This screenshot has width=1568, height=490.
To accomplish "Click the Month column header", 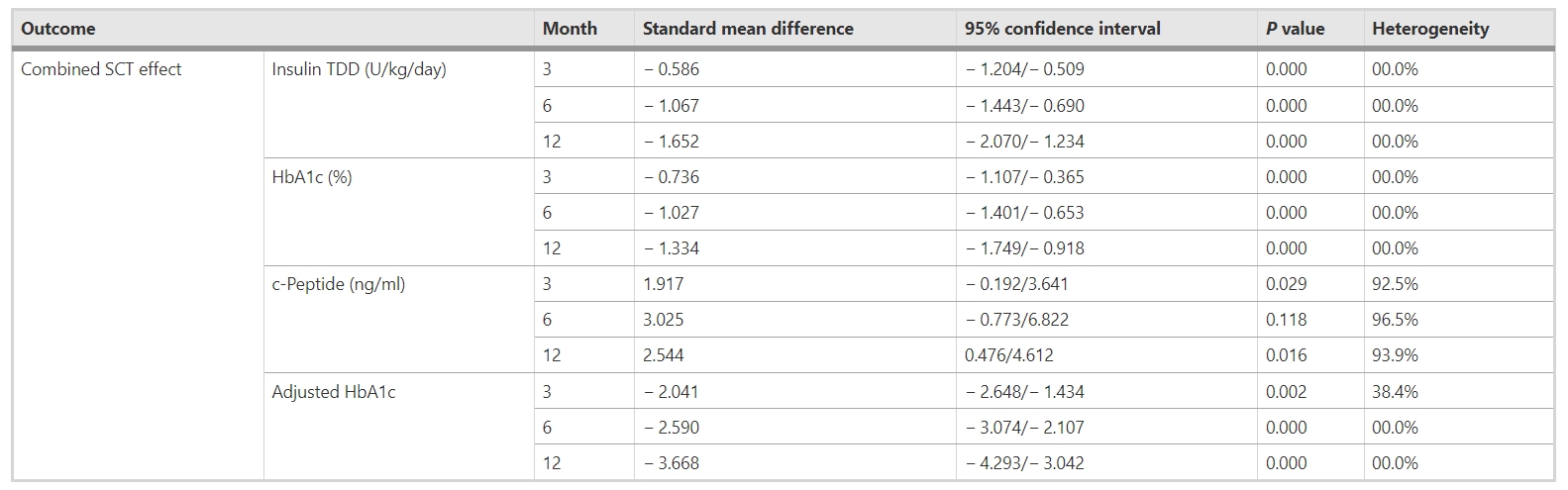I will (x=570, y=29).
